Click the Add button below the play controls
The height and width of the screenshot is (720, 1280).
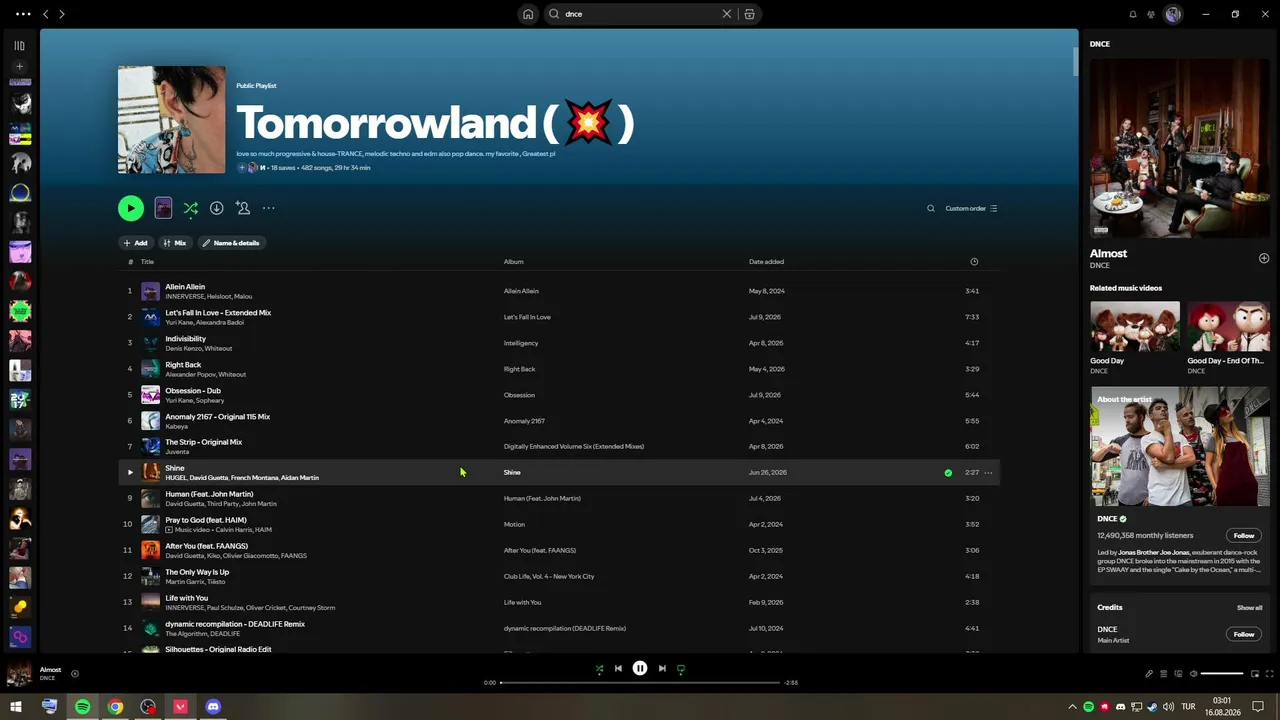(x=135, y=243)
